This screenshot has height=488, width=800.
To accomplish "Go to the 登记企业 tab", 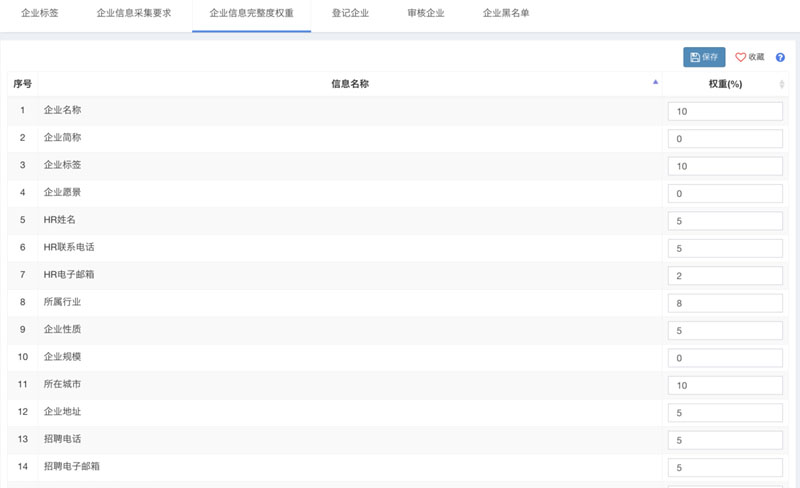I will 350,14.
